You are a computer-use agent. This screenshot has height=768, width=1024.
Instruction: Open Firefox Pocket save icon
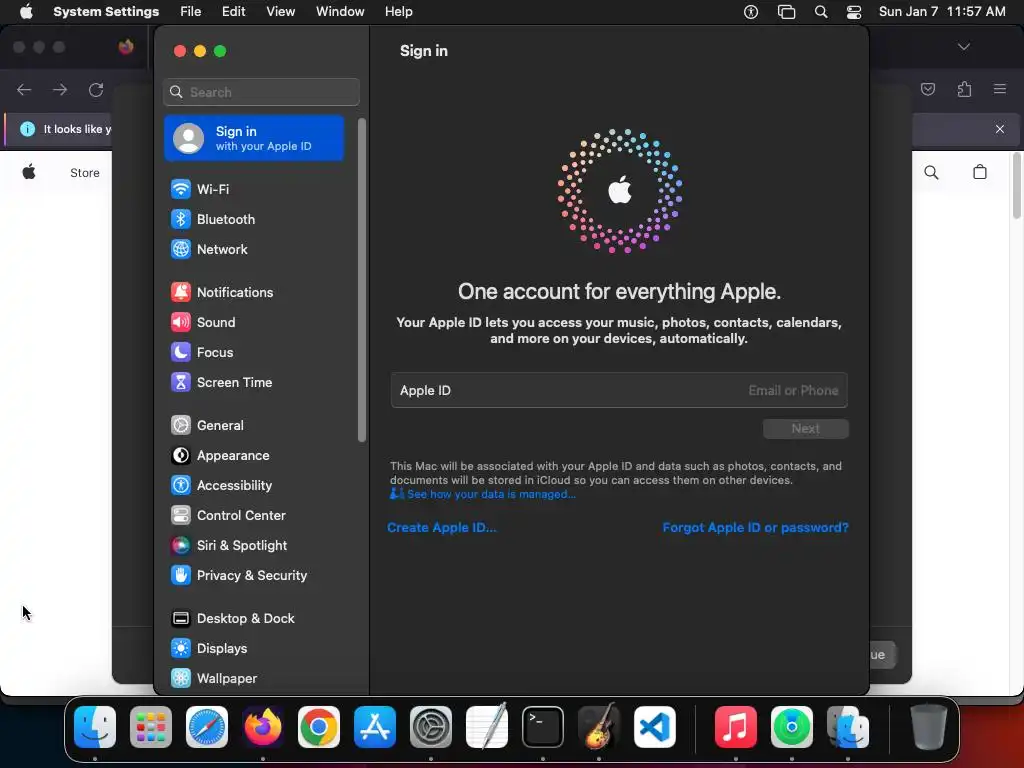pos(928,89)
